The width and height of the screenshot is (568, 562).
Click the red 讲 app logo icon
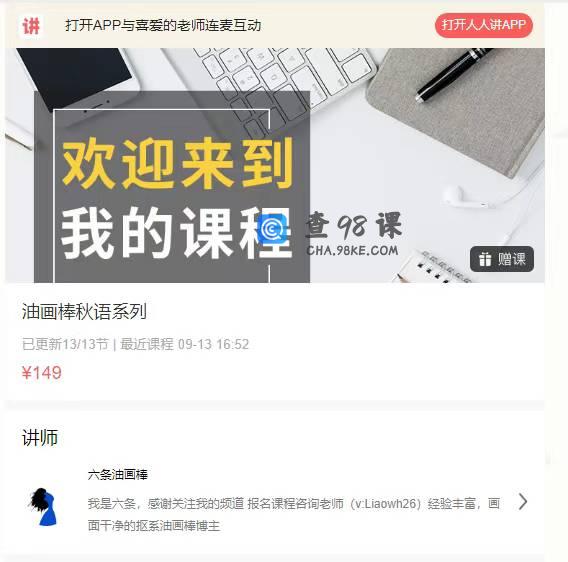click(30, 26)
